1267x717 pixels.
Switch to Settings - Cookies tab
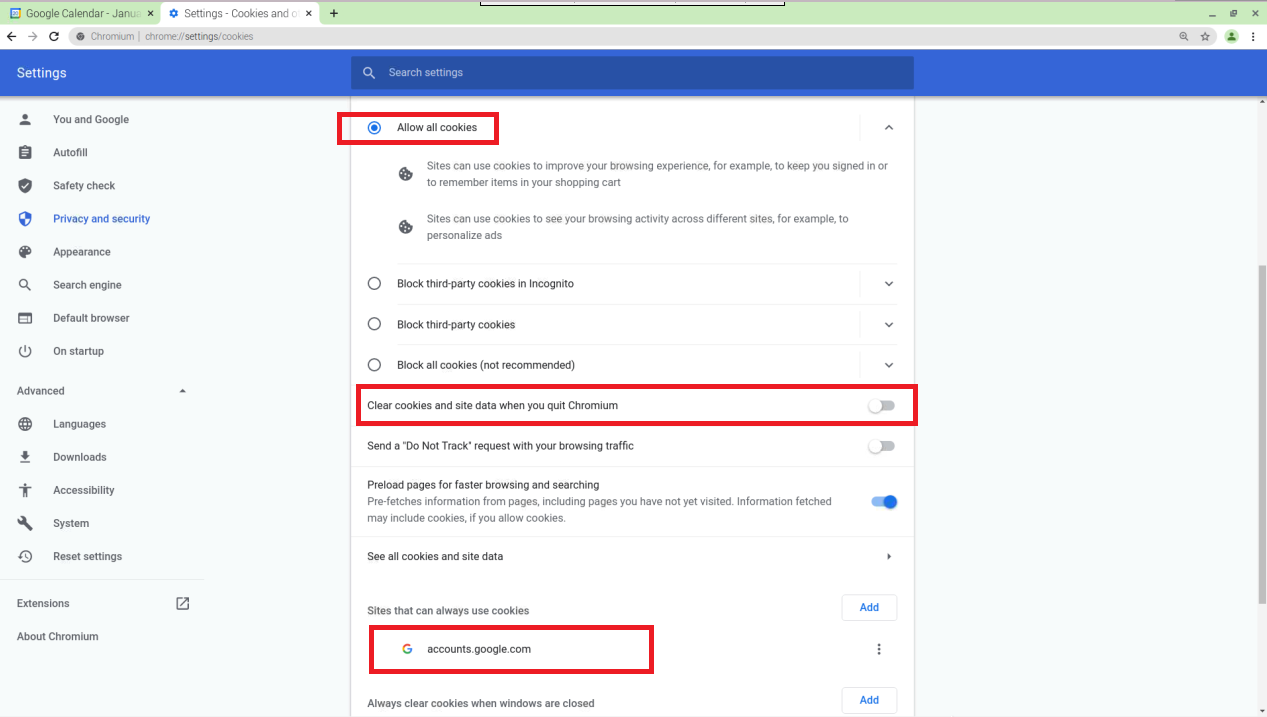pos(241,13)
